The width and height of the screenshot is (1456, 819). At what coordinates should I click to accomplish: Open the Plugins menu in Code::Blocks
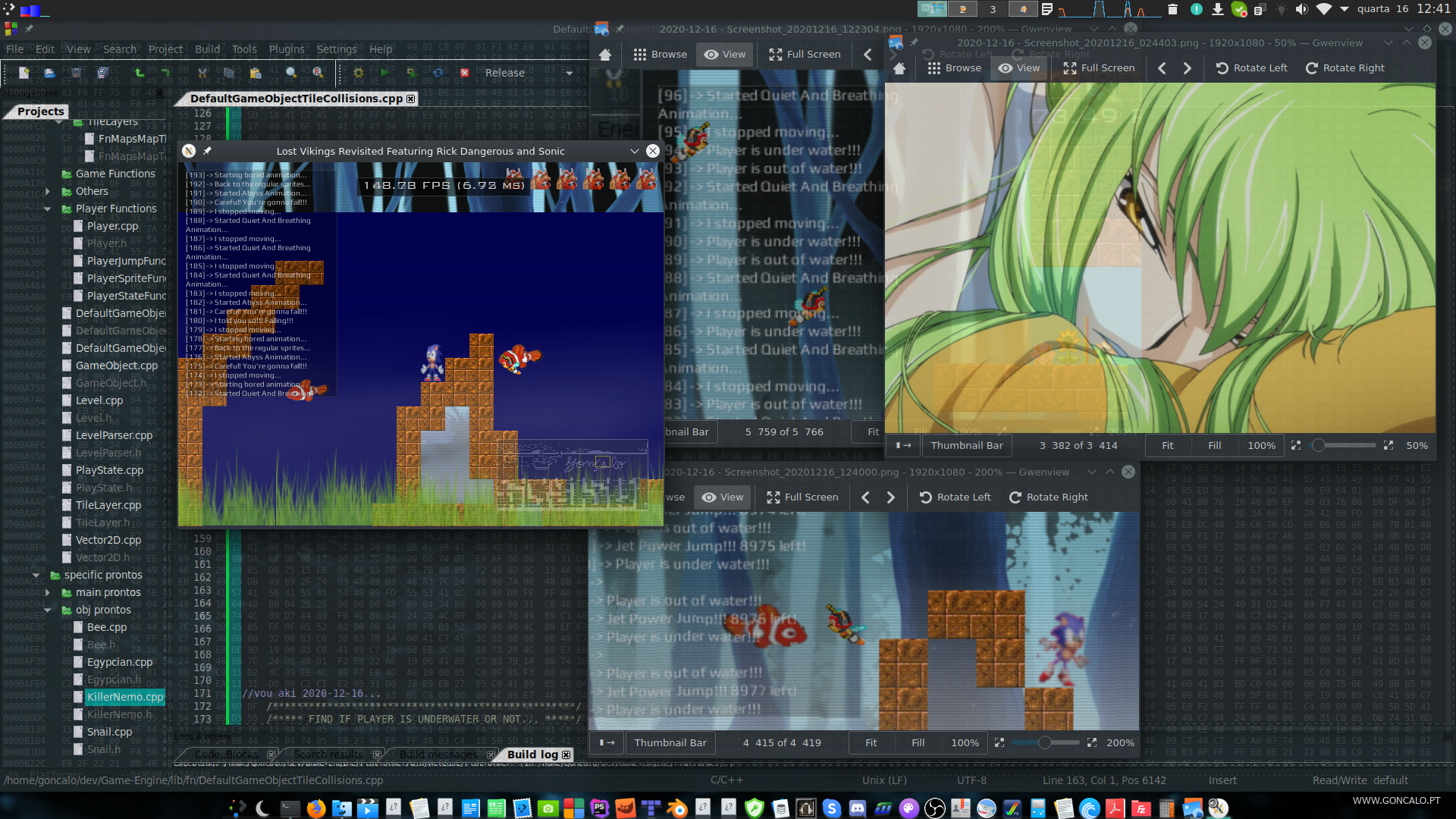287,49
